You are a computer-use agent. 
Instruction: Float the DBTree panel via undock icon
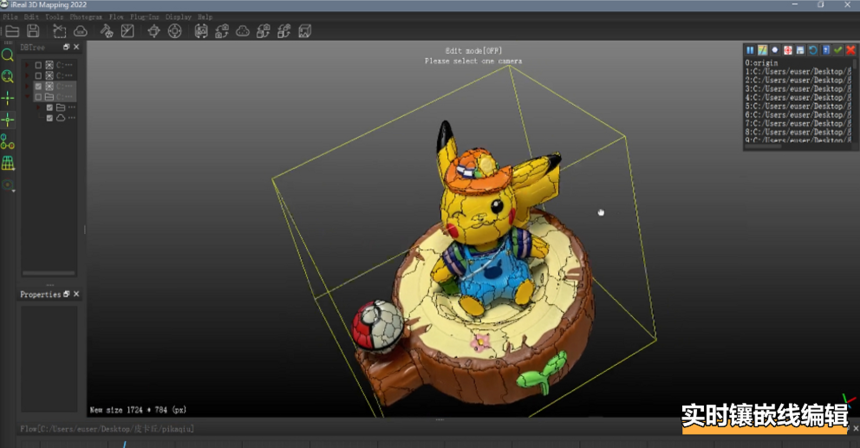(x=66, y=47)
